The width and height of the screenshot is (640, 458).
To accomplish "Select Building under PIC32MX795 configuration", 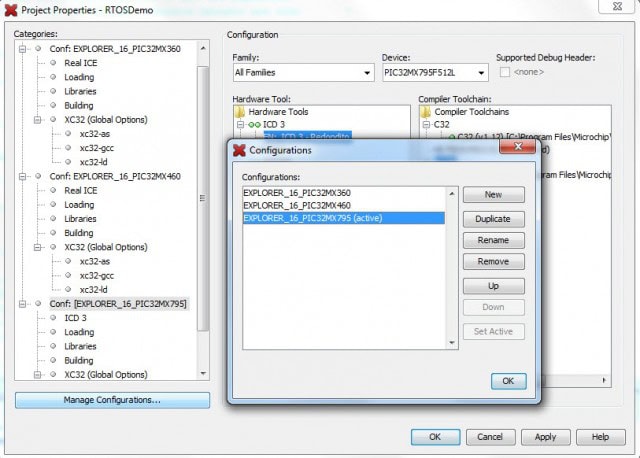I will tap(78, 360).
